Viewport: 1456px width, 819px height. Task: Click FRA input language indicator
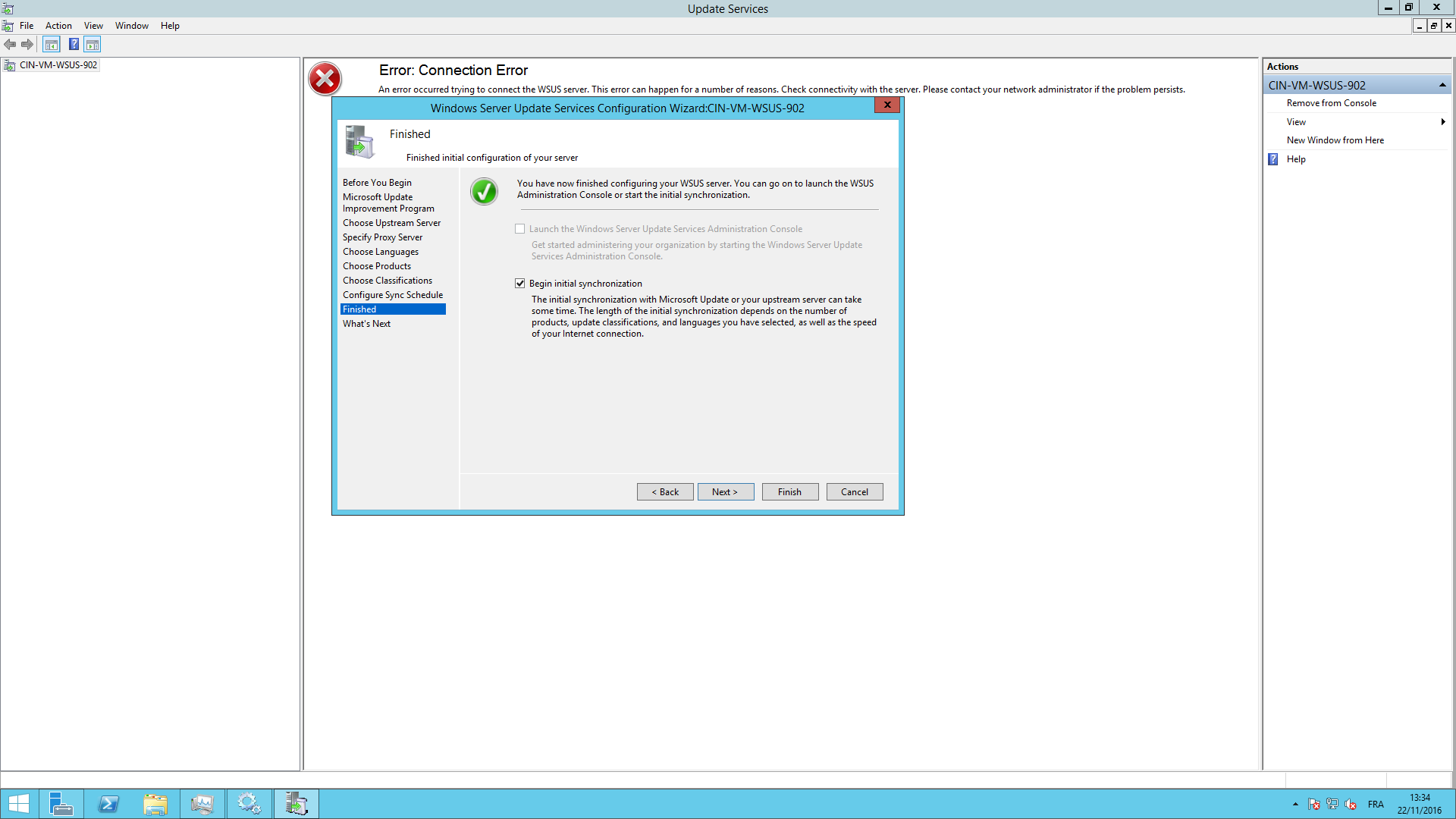(x=1376, y=805)
